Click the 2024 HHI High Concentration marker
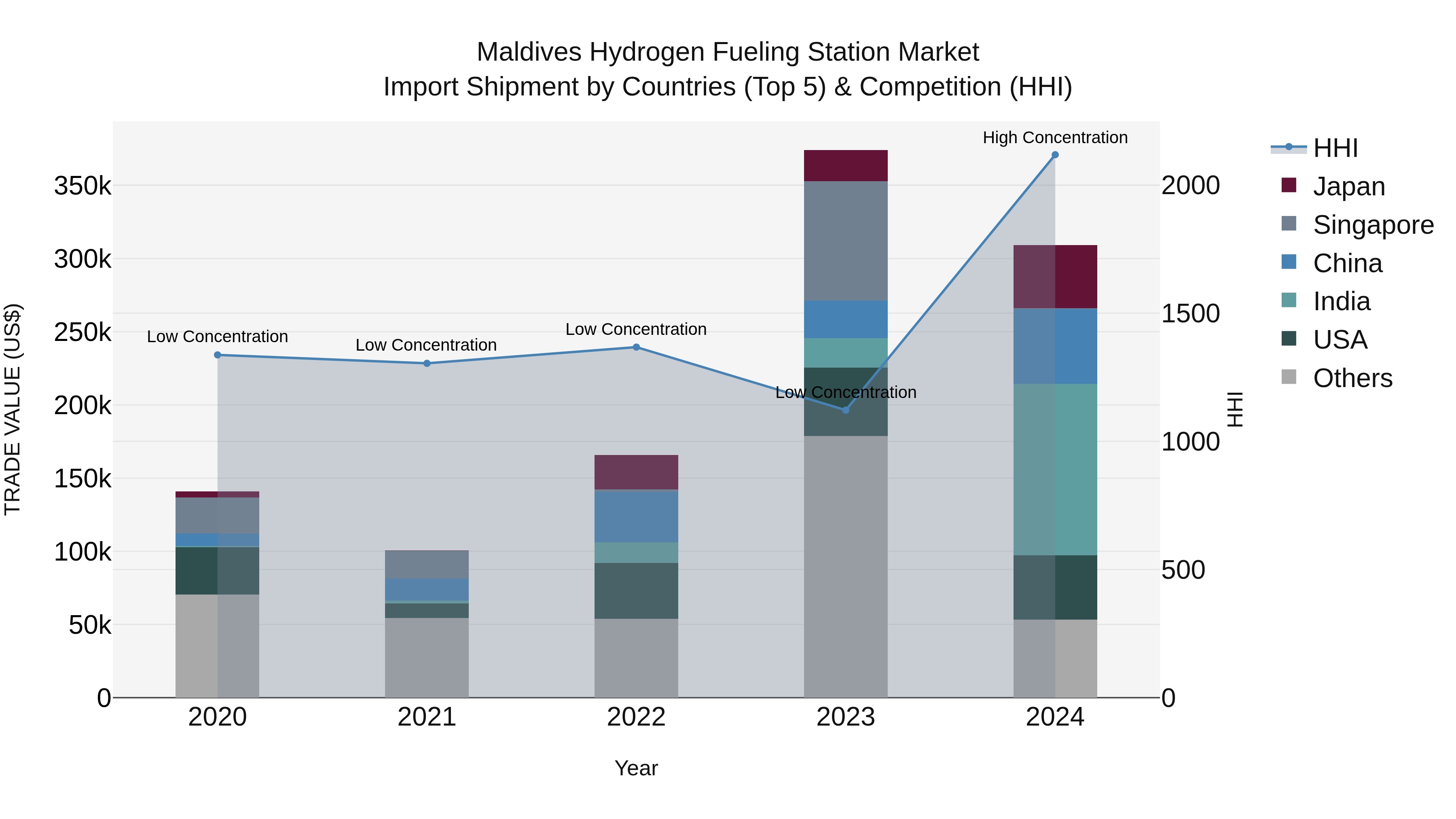Screen dimensions: 1456x819 [x=1055, y=155]
